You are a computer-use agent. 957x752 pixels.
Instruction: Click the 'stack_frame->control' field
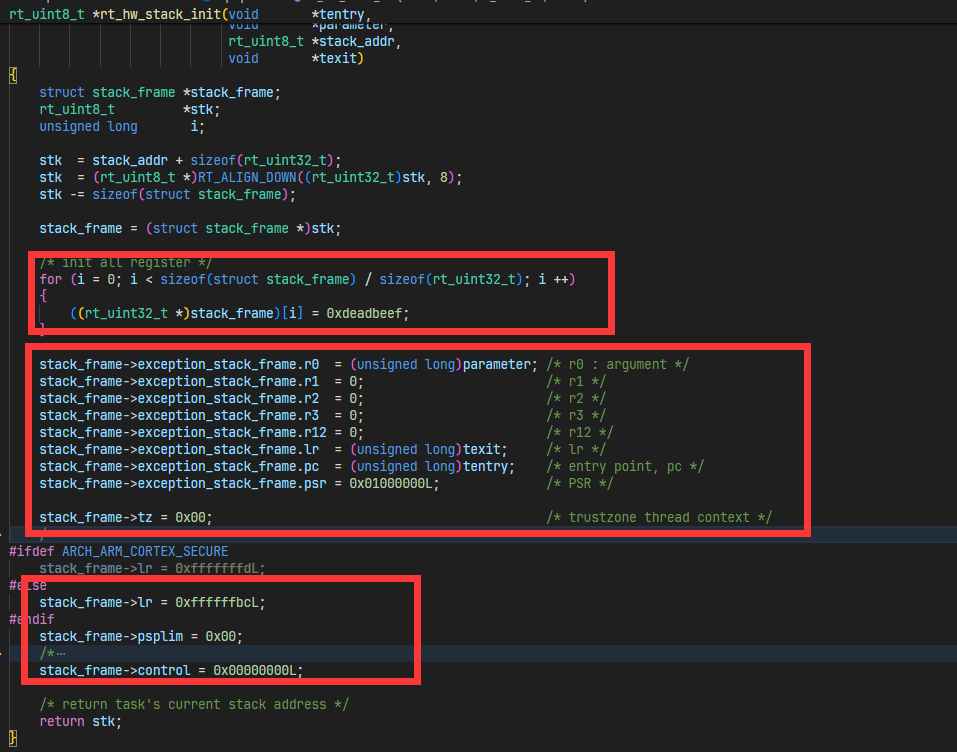tap(115, 670)
